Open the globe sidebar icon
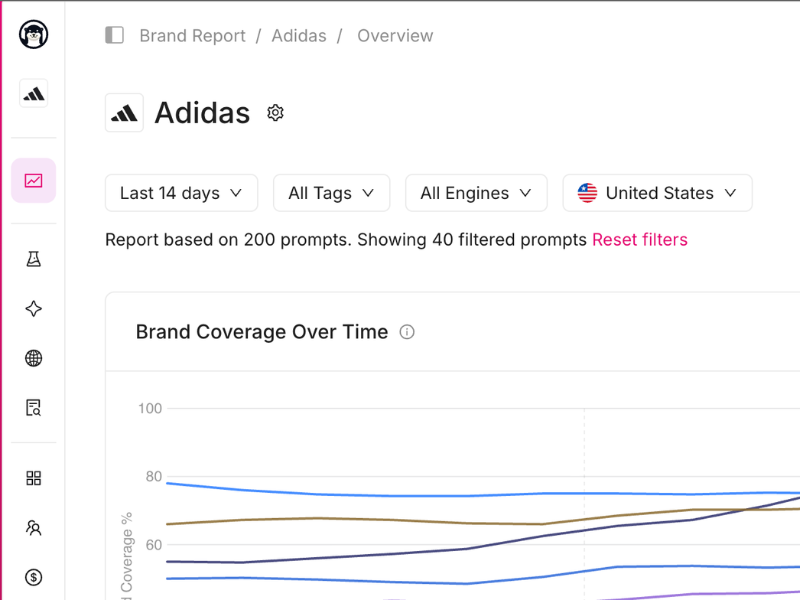The image size is (800, 600). [34, 358]
